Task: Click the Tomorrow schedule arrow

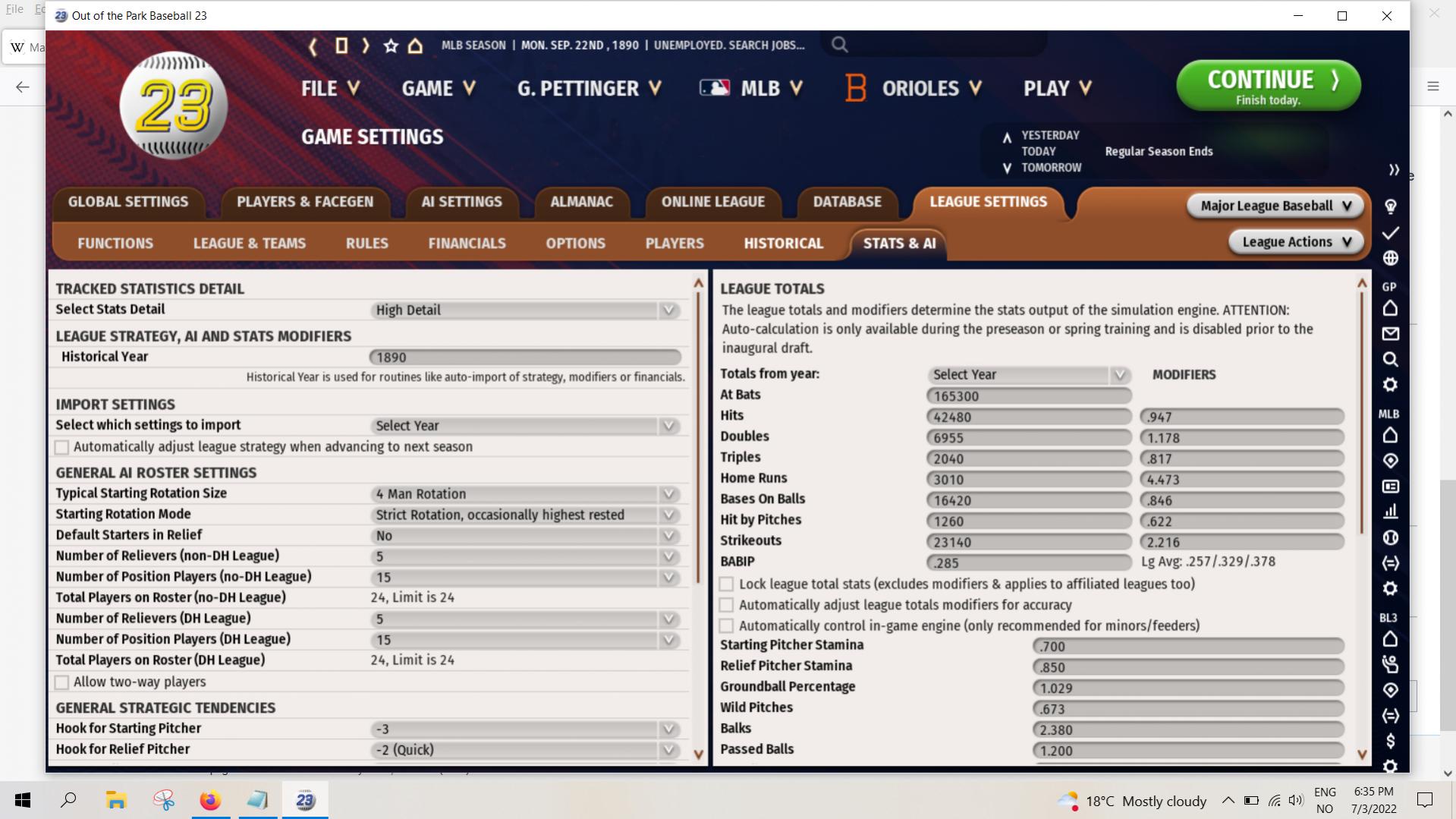Action: 1007,169
